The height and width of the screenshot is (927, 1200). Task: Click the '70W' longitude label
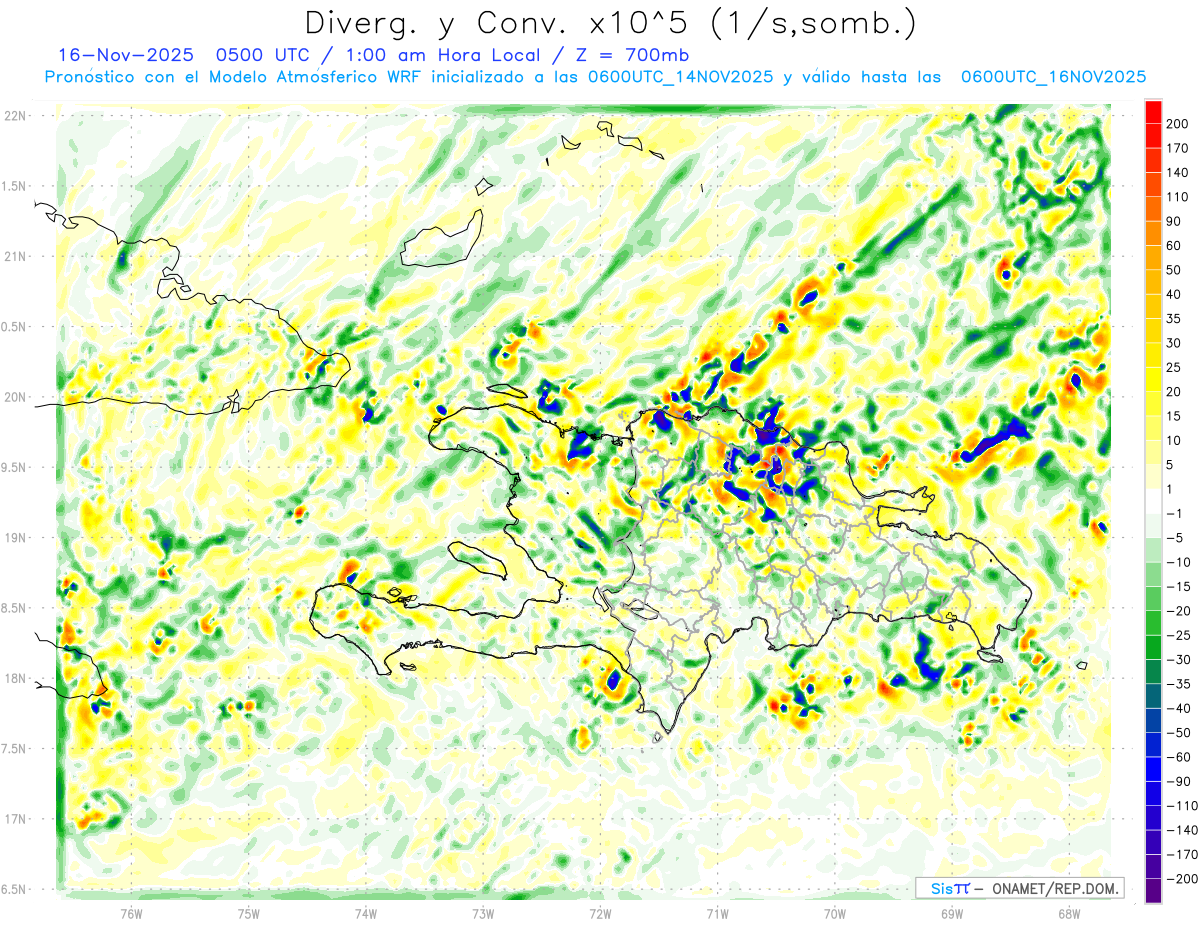(835, 913)
